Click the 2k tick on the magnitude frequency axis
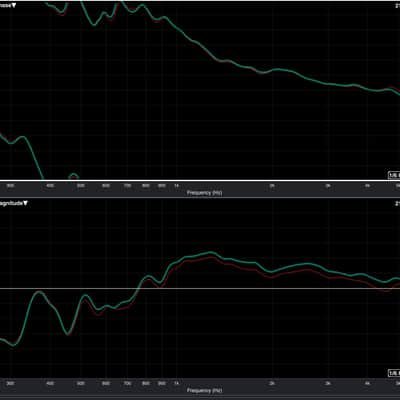 point(272,383)
